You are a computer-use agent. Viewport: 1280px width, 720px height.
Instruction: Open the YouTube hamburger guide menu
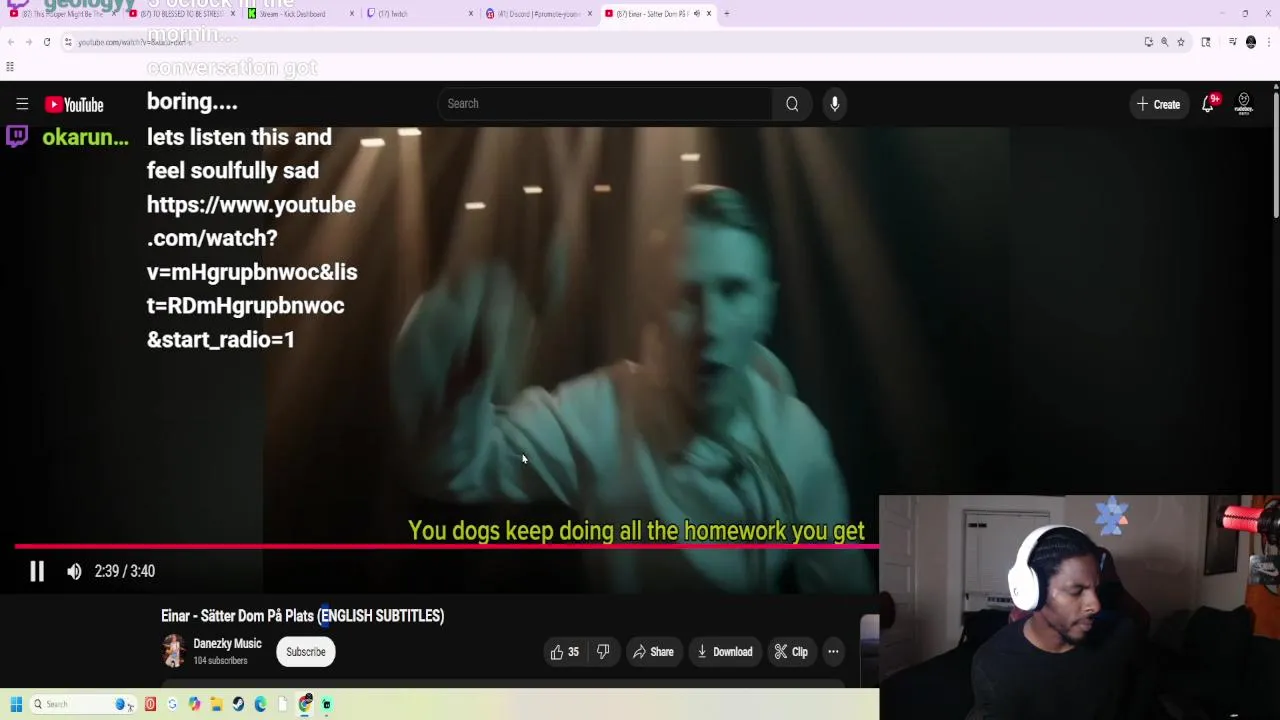click(x=22, y=104)
